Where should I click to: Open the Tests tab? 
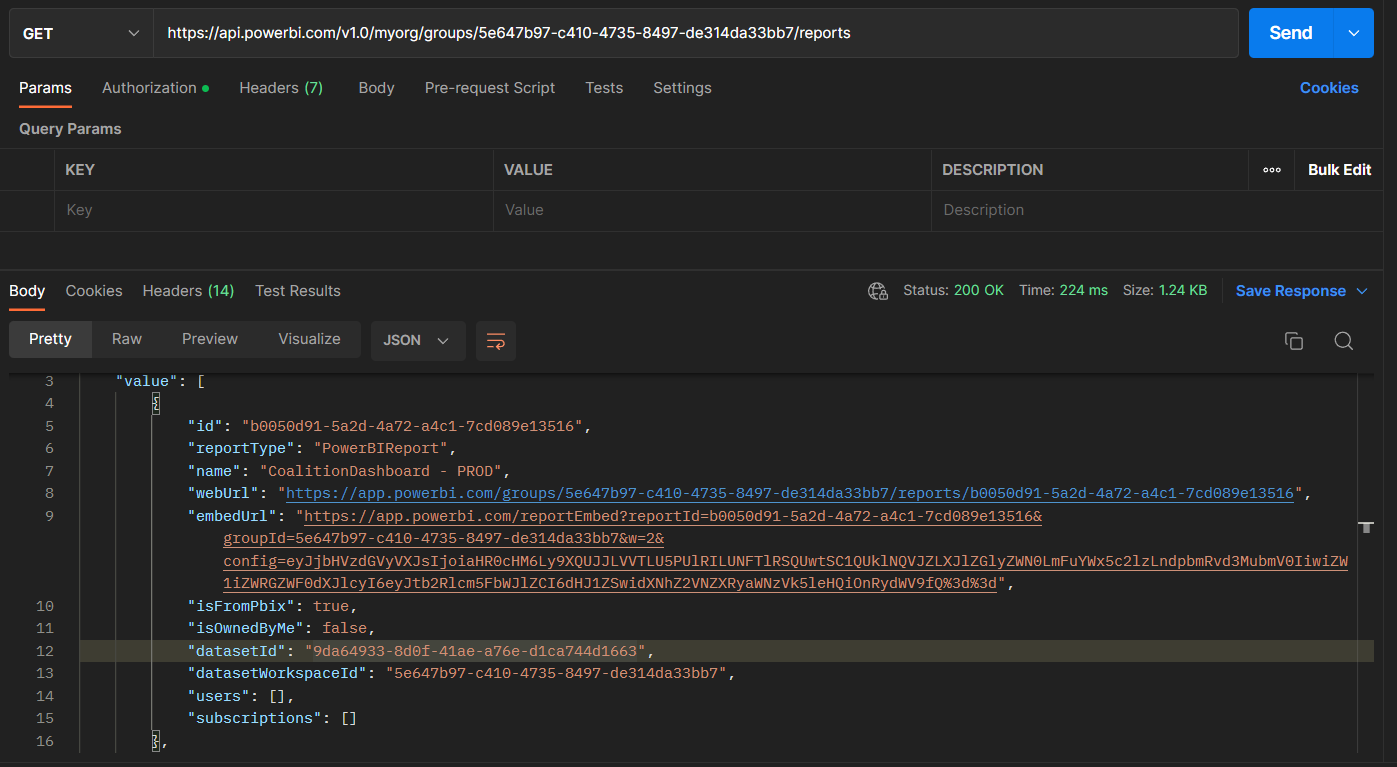coord(604,88)
